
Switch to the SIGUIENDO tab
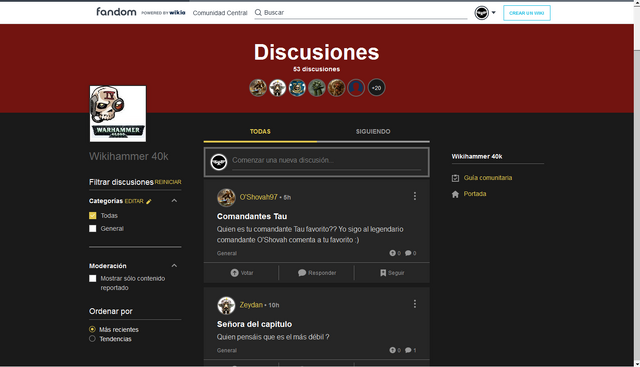click(373, 131)
